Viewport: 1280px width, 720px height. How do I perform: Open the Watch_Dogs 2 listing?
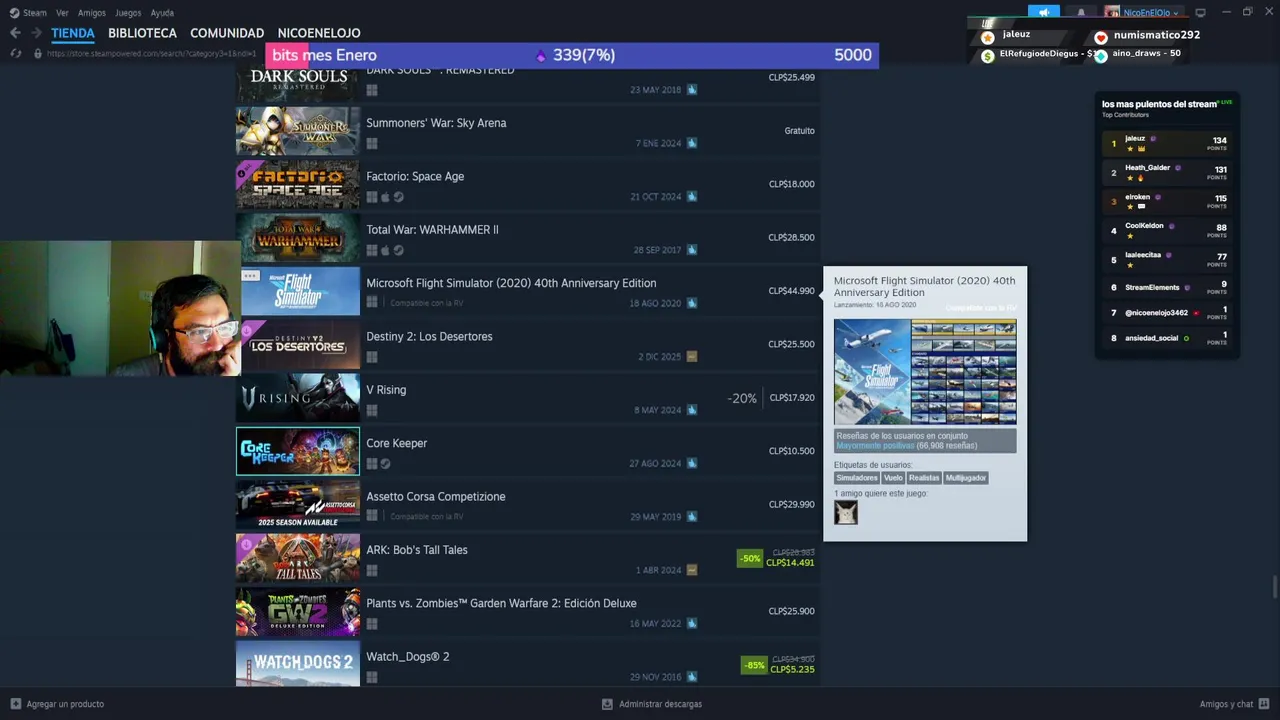pos(527,663)
